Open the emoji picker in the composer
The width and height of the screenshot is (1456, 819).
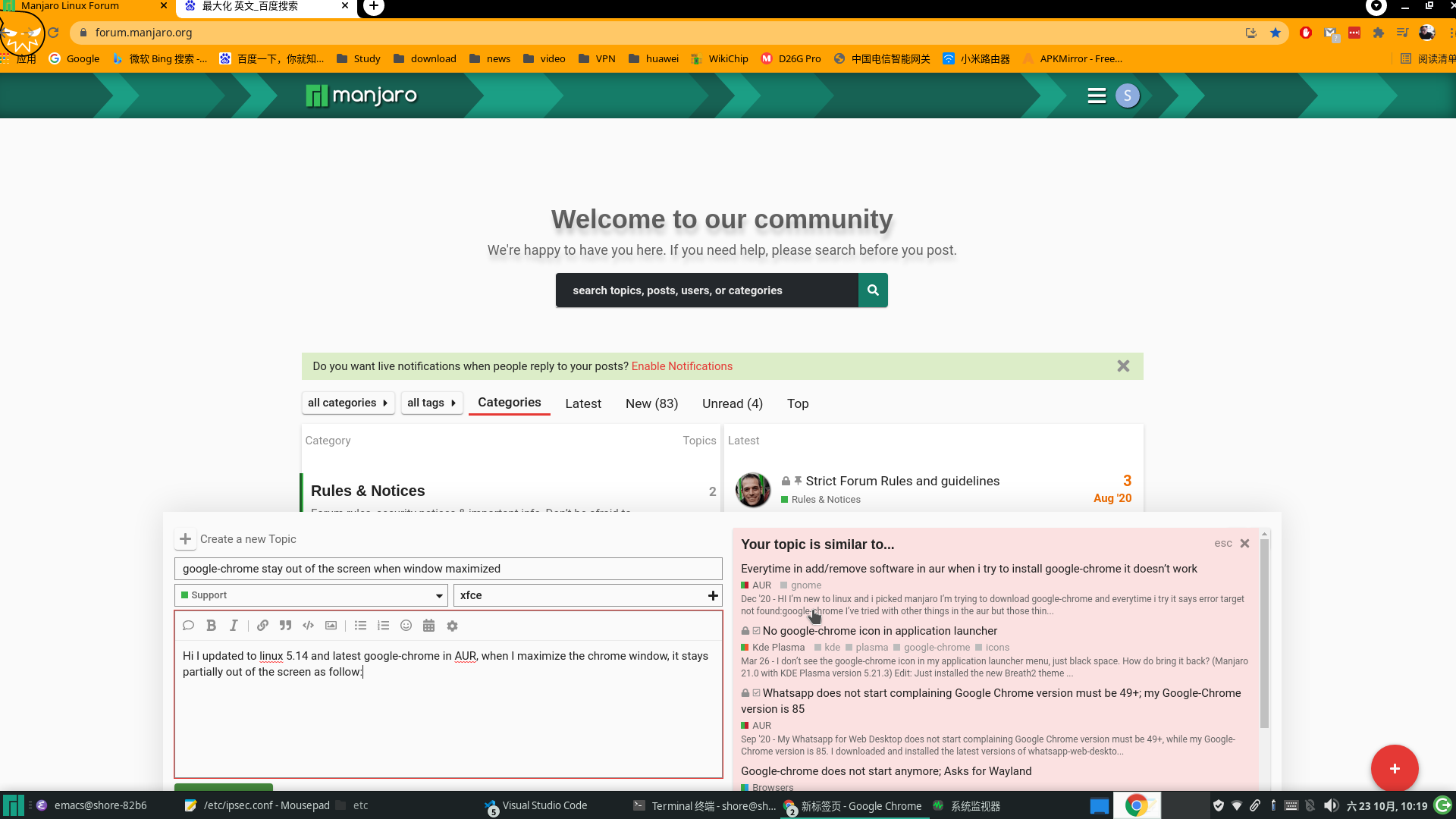tap(406, 626)
